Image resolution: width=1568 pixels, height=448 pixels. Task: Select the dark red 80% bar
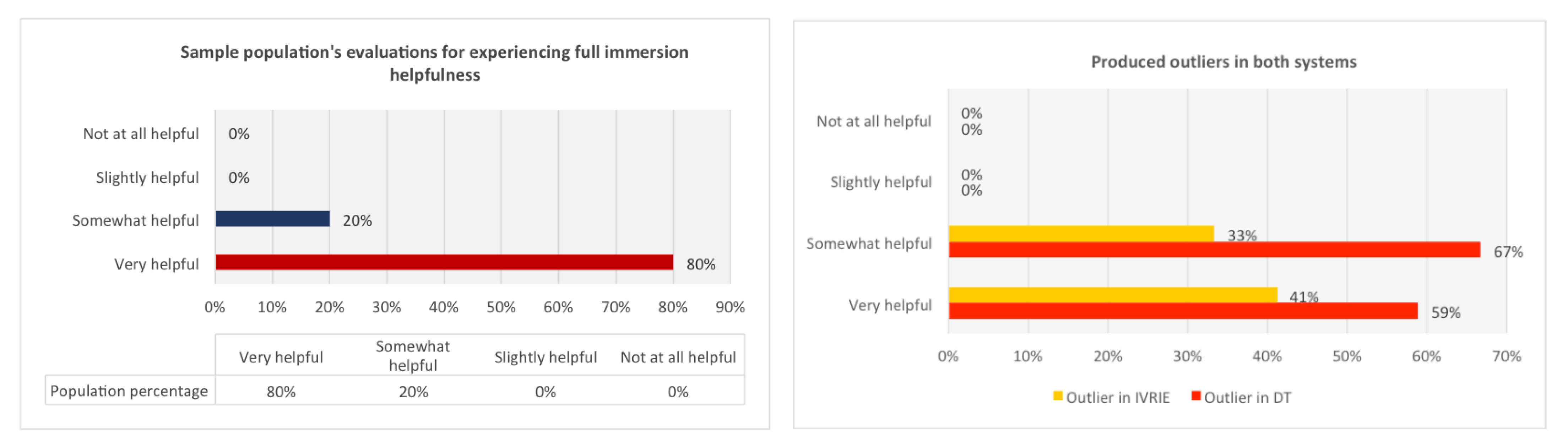pos(444,262)
